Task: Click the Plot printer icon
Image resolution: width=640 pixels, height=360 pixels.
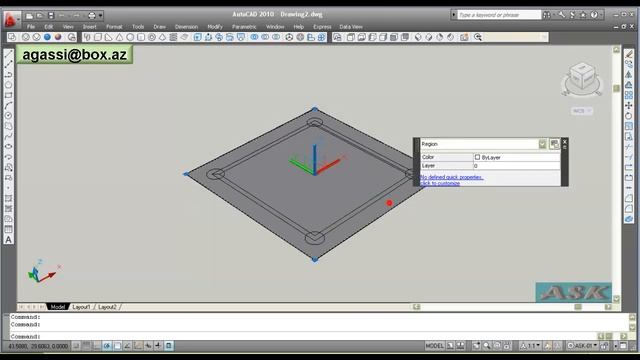Action: pyautogui.click(x=92, y=16)
